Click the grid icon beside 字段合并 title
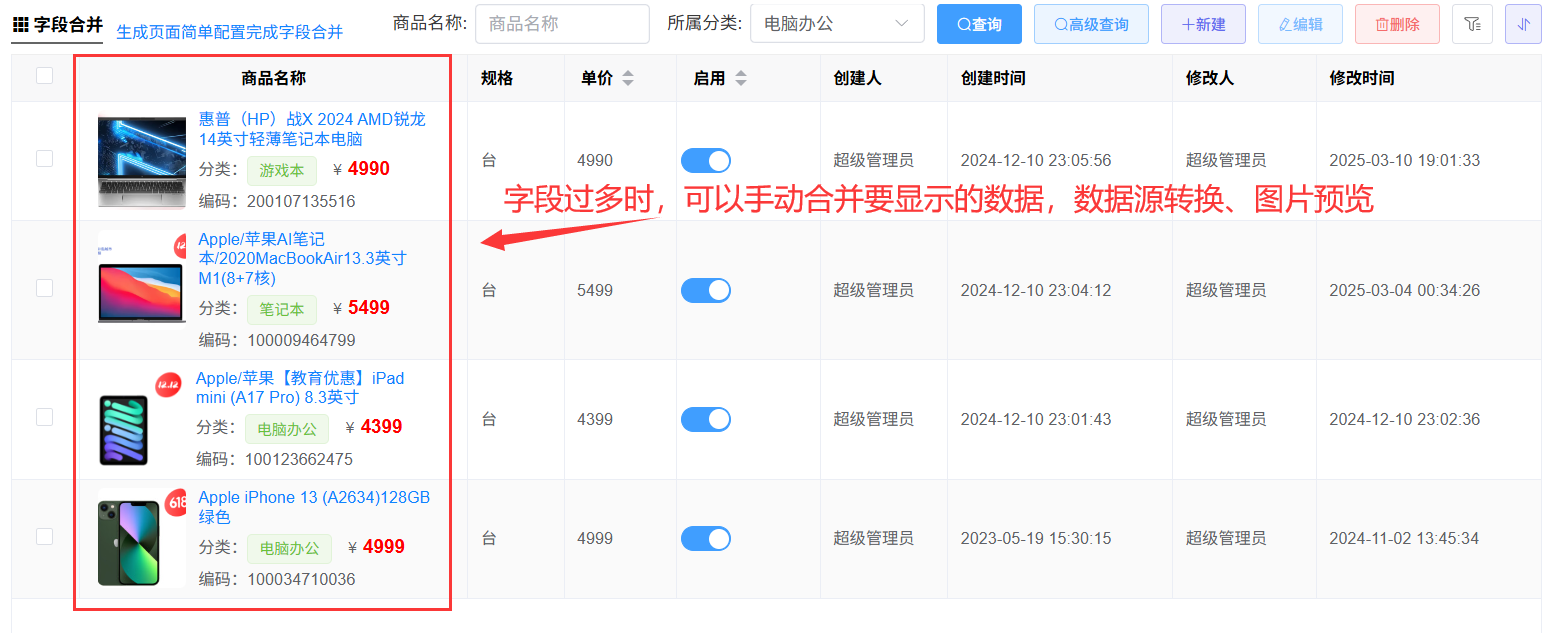This screenshot has height=633, width=1547. [20, 24]
